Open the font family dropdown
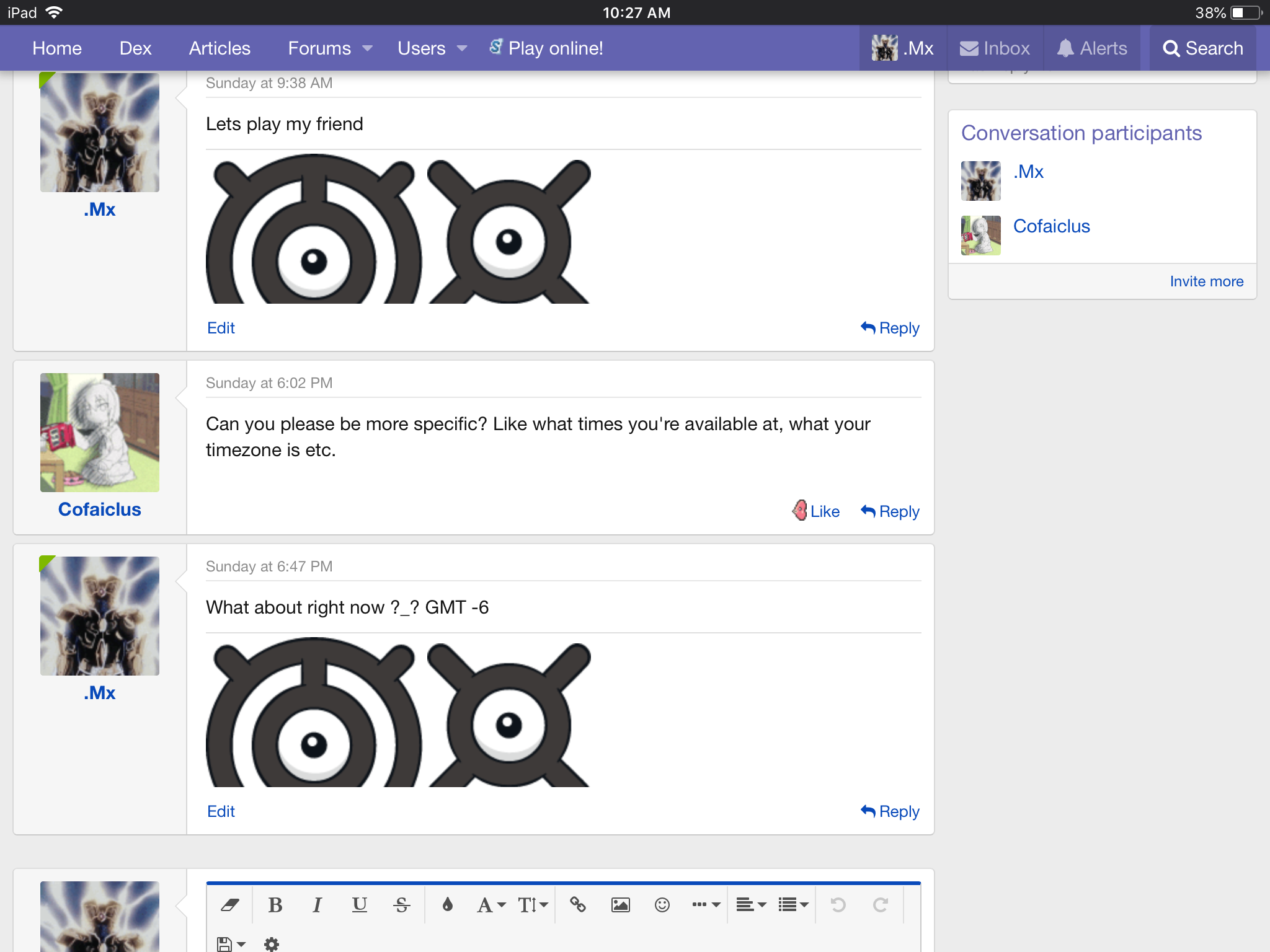 point(491,905)
